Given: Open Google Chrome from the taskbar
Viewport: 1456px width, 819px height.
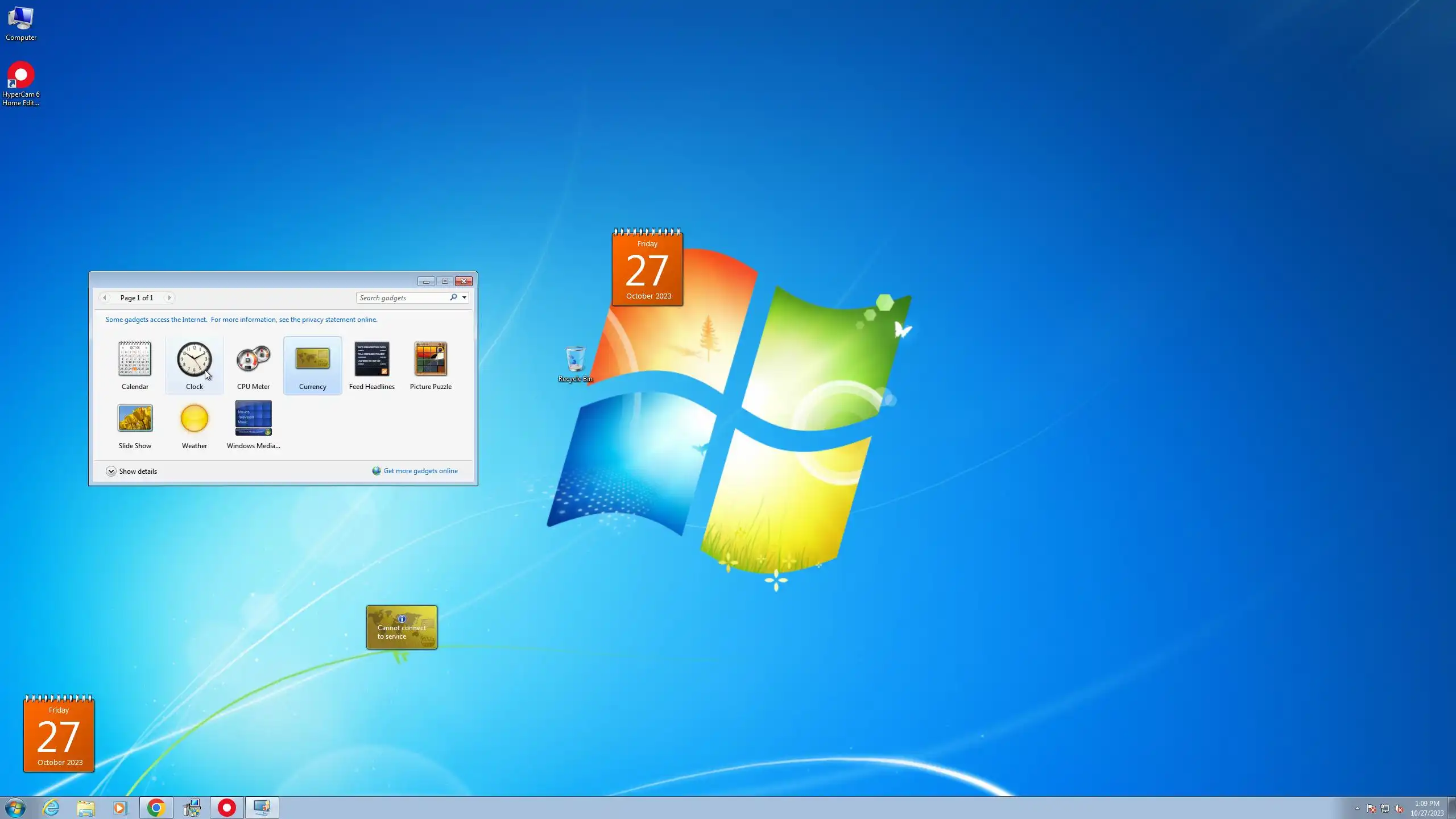Looking at the screenshot, I should click(156, 808).
